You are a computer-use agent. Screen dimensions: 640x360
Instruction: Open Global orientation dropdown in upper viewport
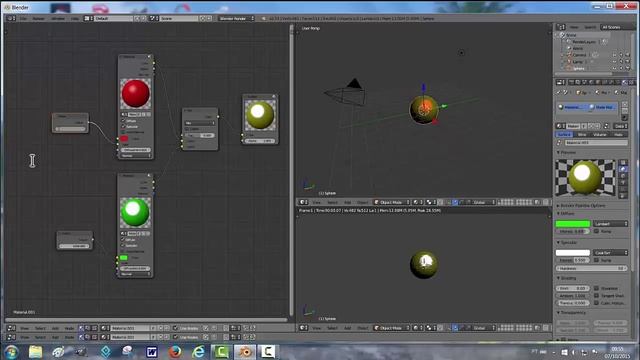pos(484,202)
